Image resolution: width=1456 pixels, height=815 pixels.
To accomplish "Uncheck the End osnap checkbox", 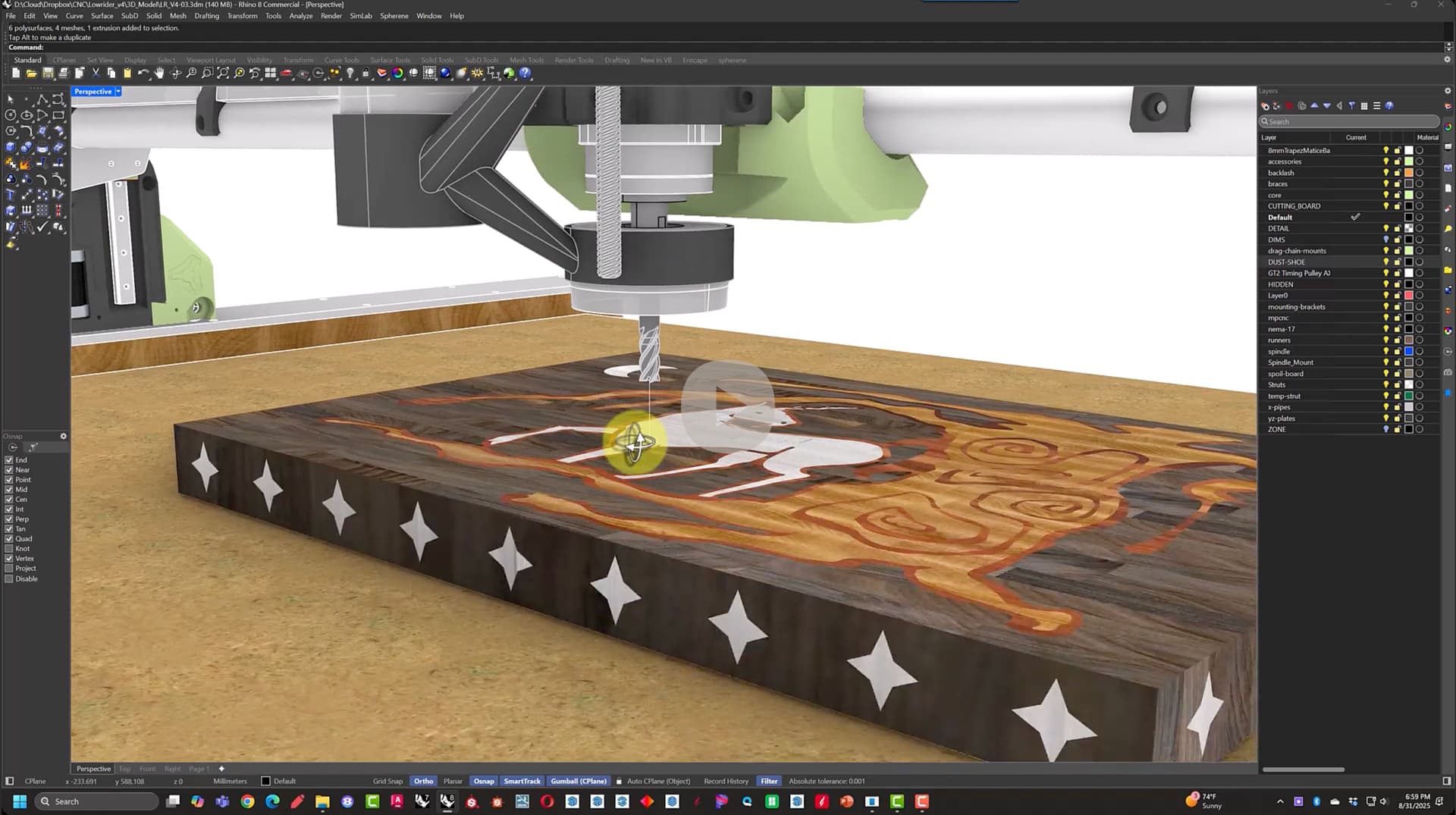I will point(9,460).
